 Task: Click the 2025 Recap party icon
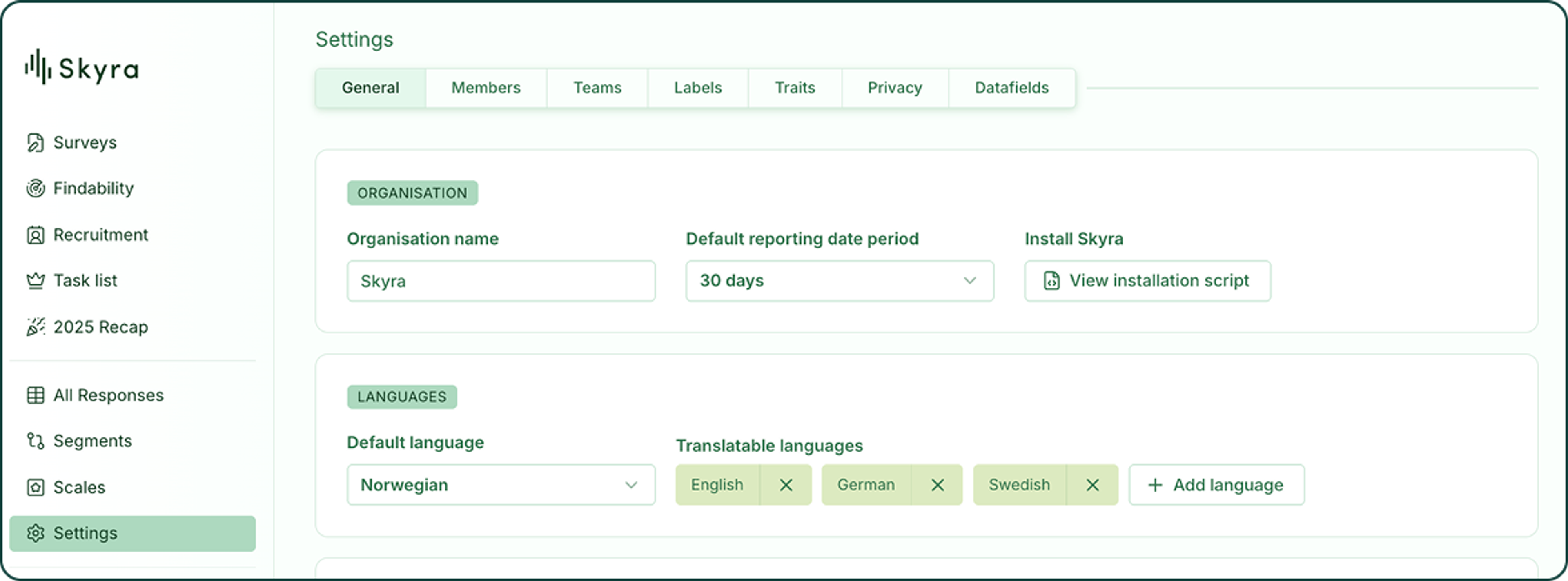click(35, 327)
